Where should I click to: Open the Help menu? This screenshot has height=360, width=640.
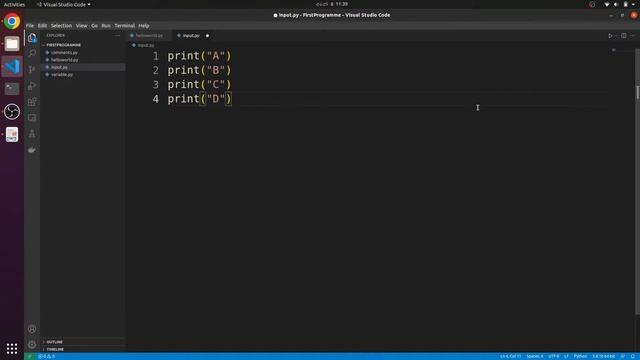pos(144,26)
